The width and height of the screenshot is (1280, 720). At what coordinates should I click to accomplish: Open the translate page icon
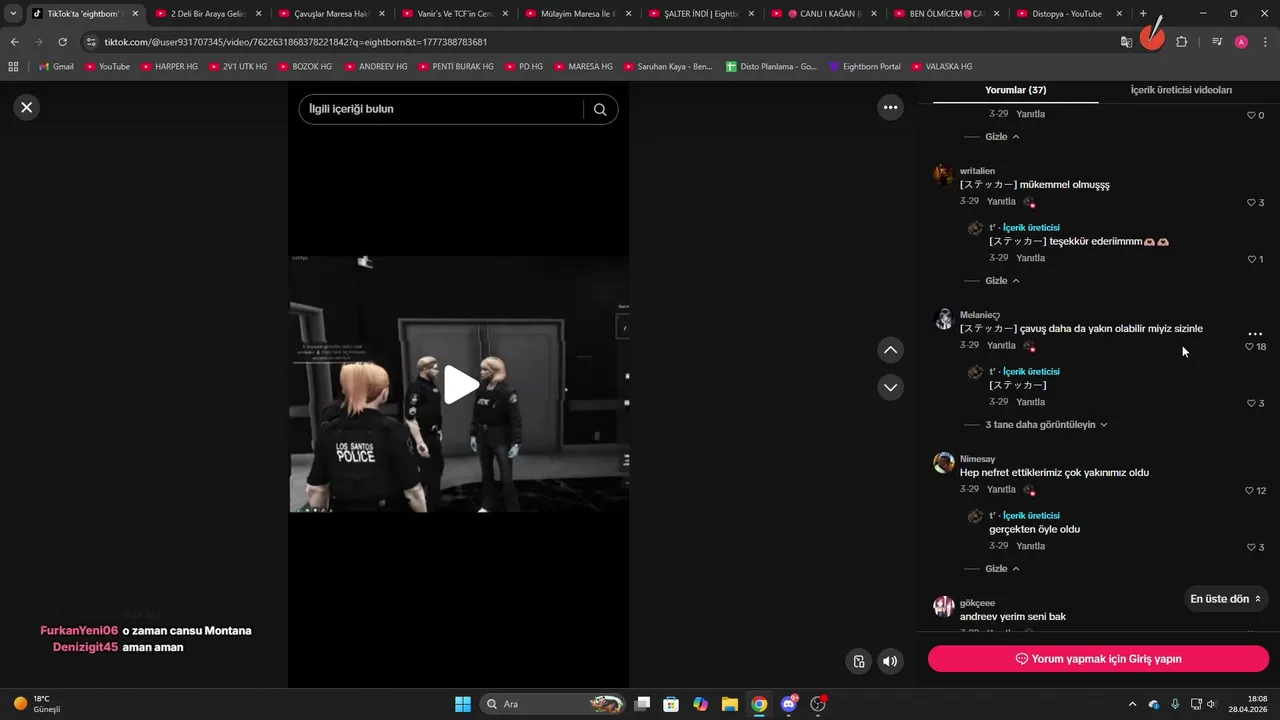(x=1126, y=42)
